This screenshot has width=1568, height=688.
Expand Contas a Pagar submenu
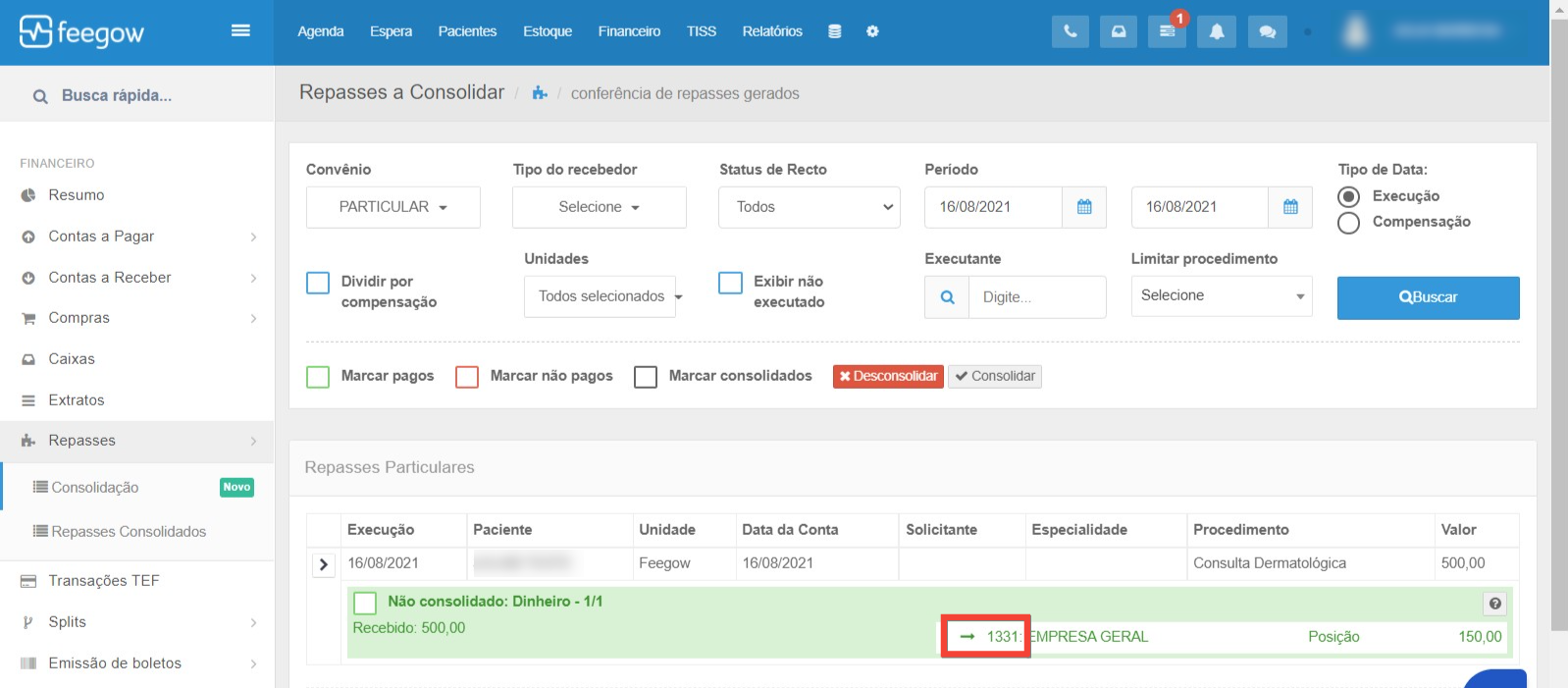(x=253, y=237)
